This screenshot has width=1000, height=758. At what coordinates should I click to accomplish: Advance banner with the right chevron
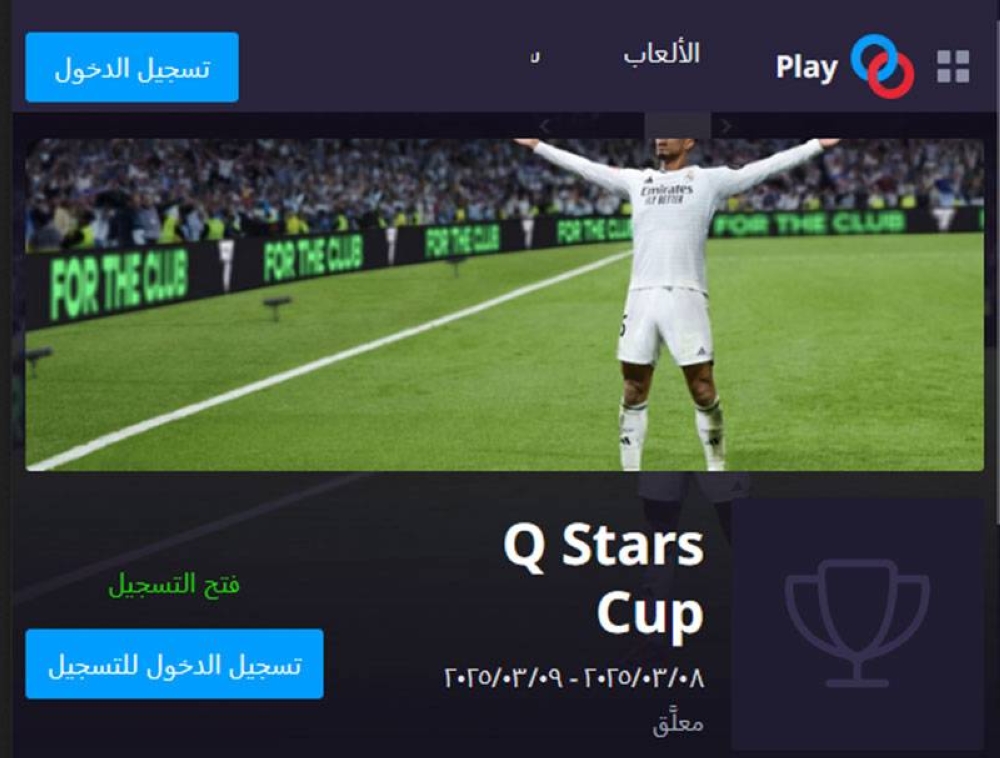(726, 127)
